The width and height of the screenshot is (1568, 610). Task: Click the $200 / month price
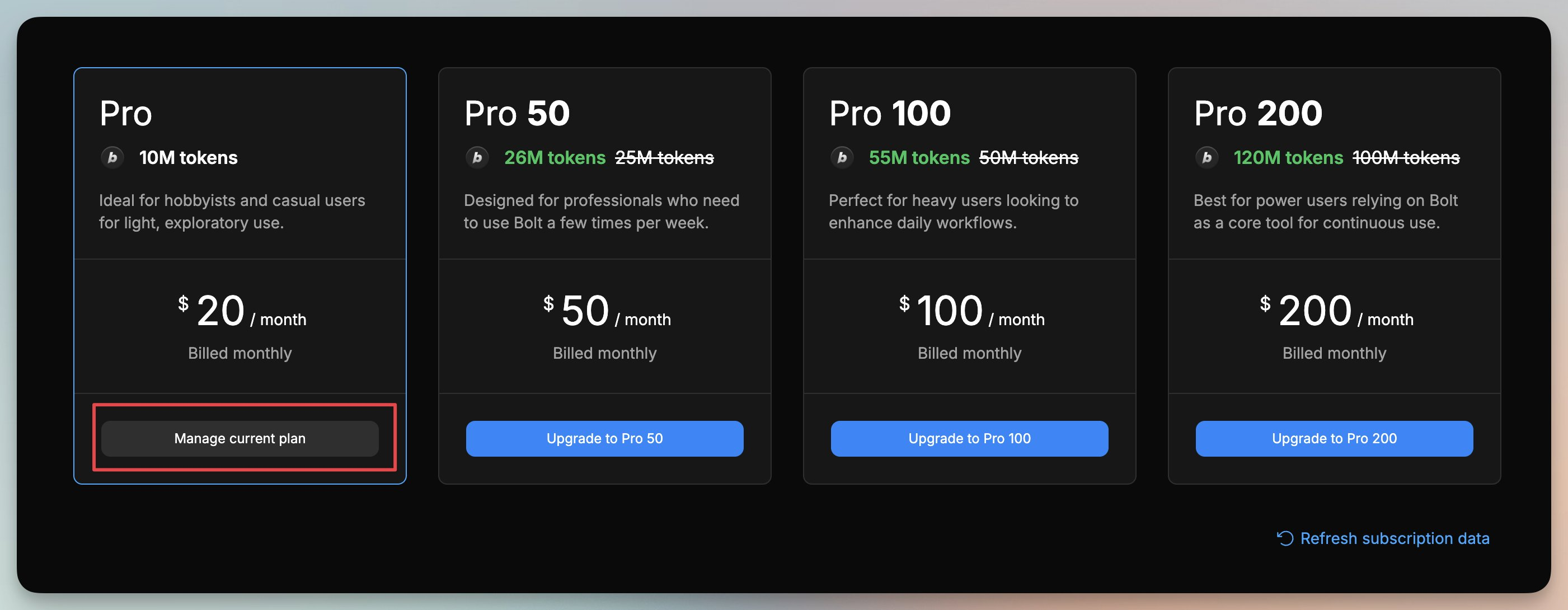[1336, 311]
